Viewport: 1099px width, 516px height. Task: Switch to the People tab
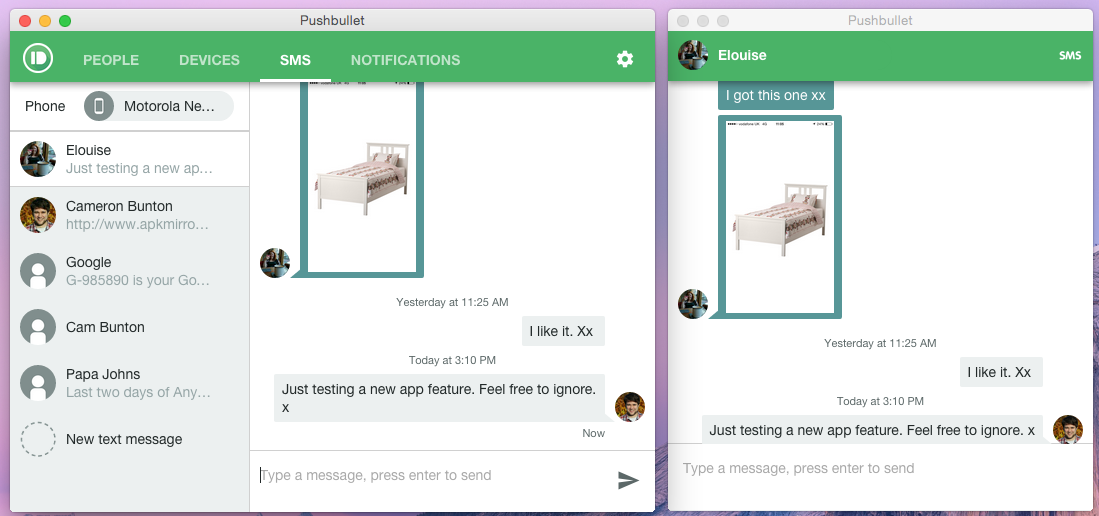[111, 60]
